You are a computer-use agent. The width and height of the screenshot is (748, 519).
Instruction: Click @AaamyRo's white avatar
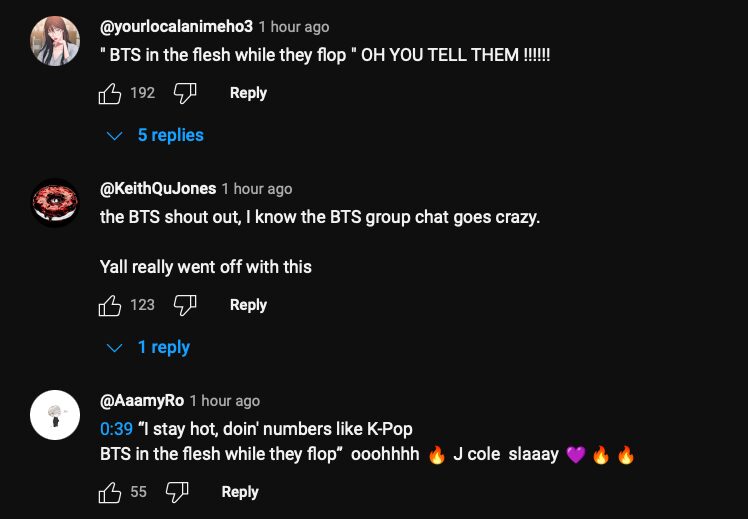point(55,415)
